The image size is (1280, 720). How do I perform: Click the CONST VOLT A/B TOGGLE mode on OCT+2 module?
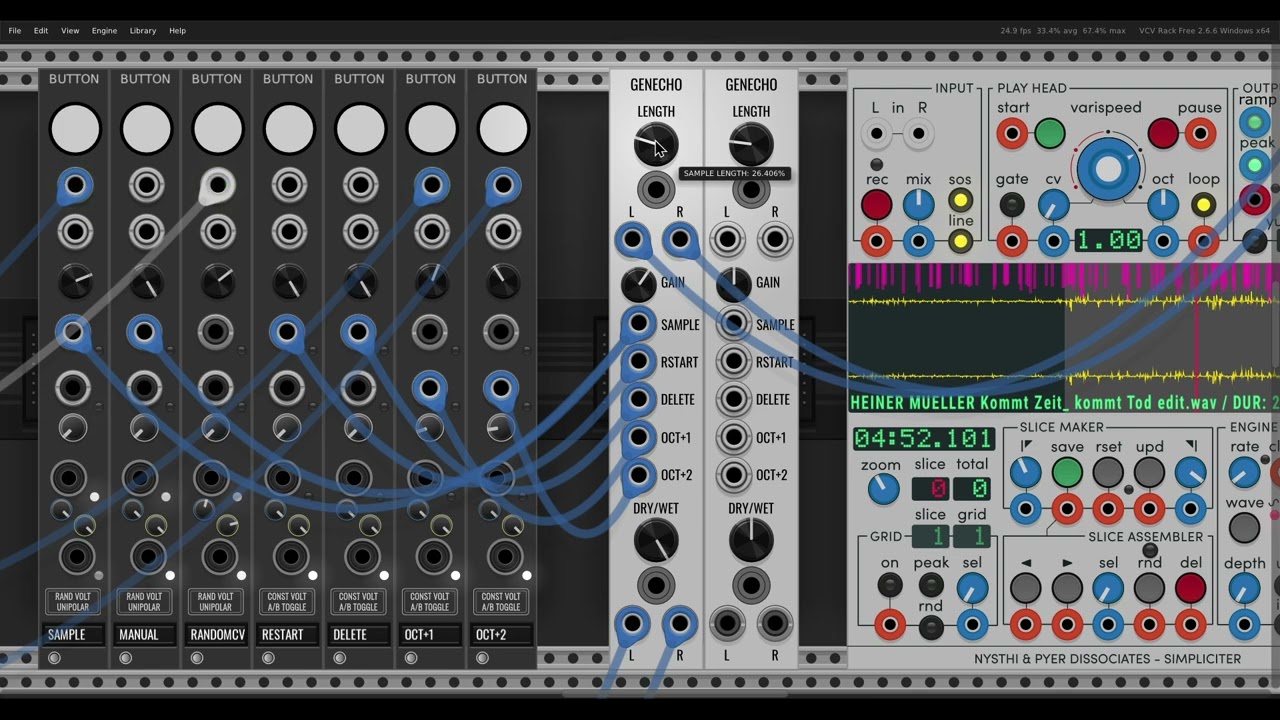click(500, 602)
